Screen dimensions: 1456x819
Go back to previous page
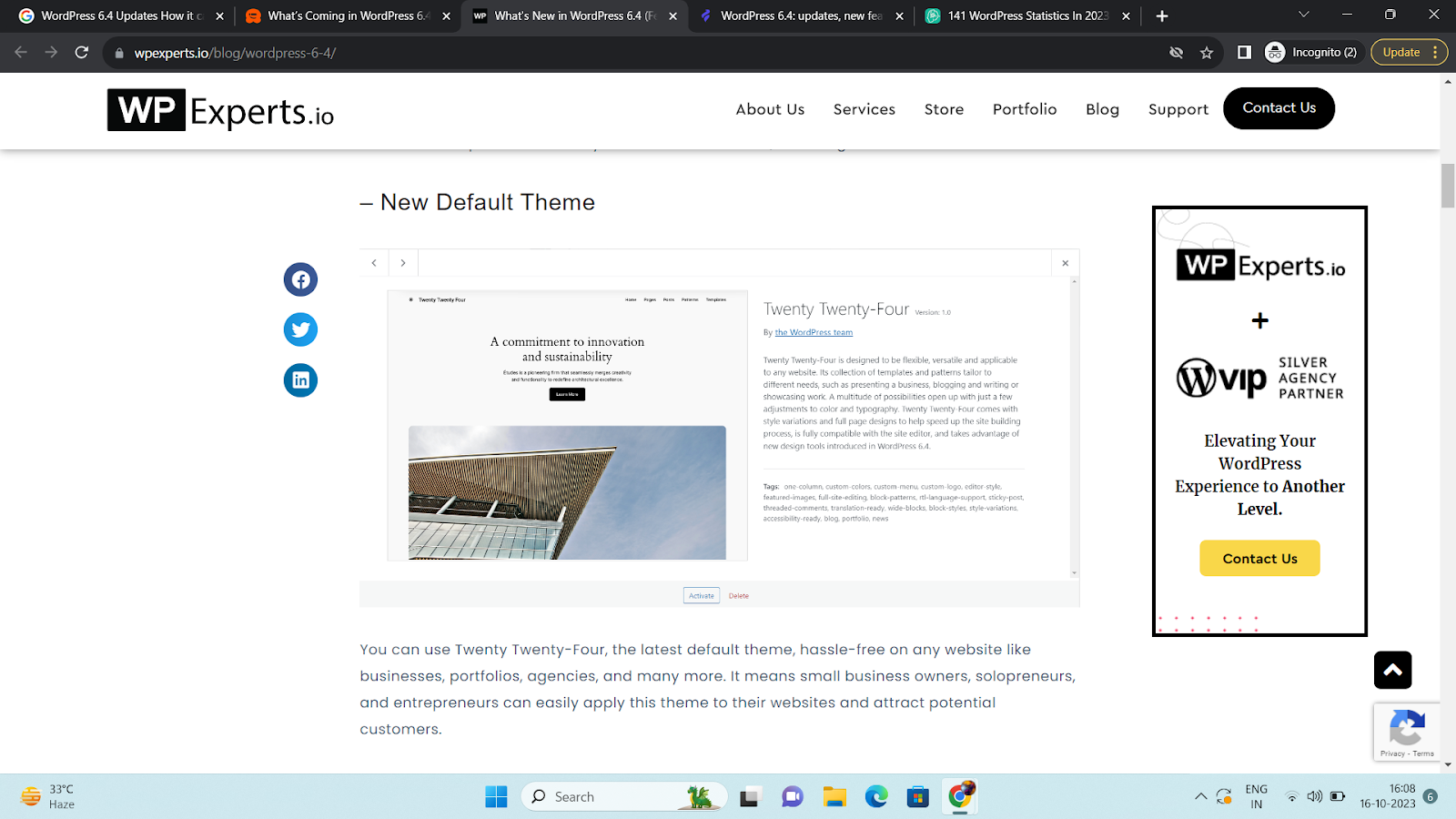(x=21, y=53)
